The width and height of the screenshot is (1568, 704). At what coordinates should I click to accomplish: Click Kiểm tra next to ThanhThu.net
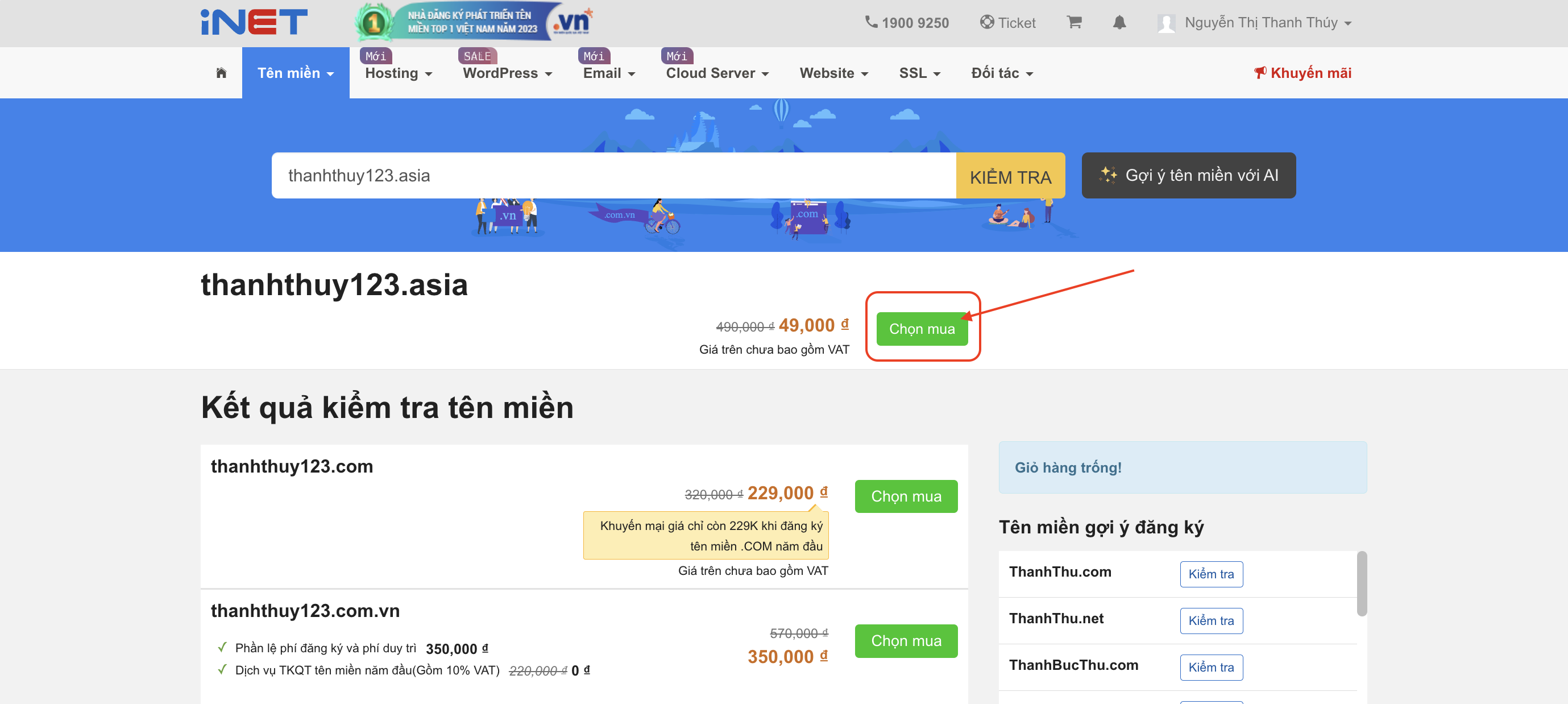[1211, 620]
